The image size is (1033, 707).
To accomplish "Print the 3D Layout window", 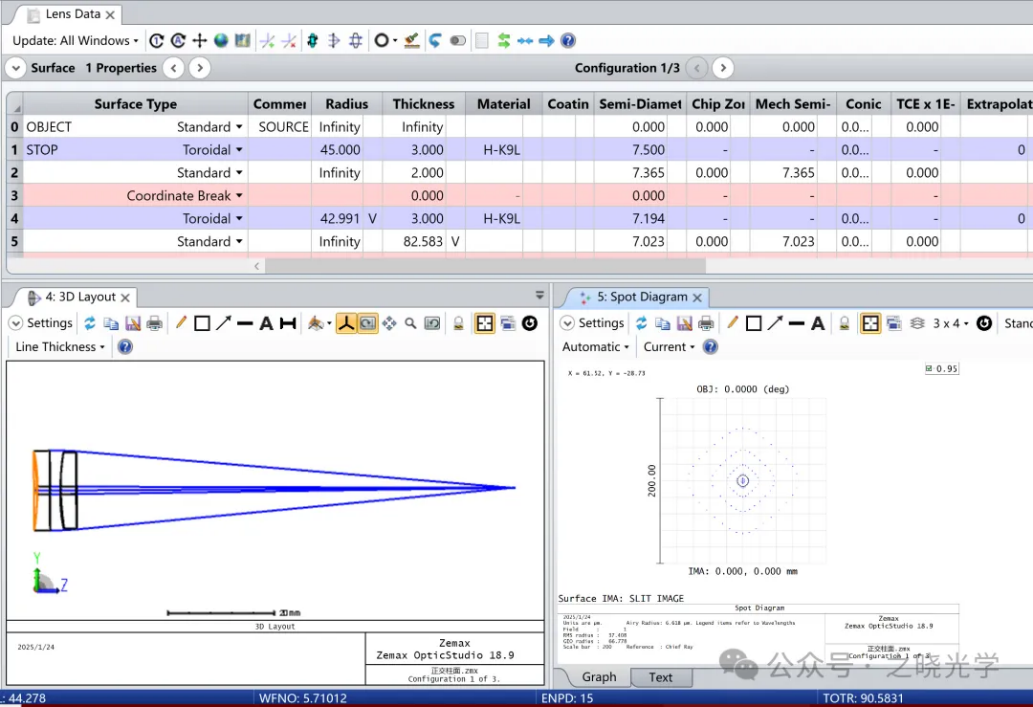I will tap(154, 323).
